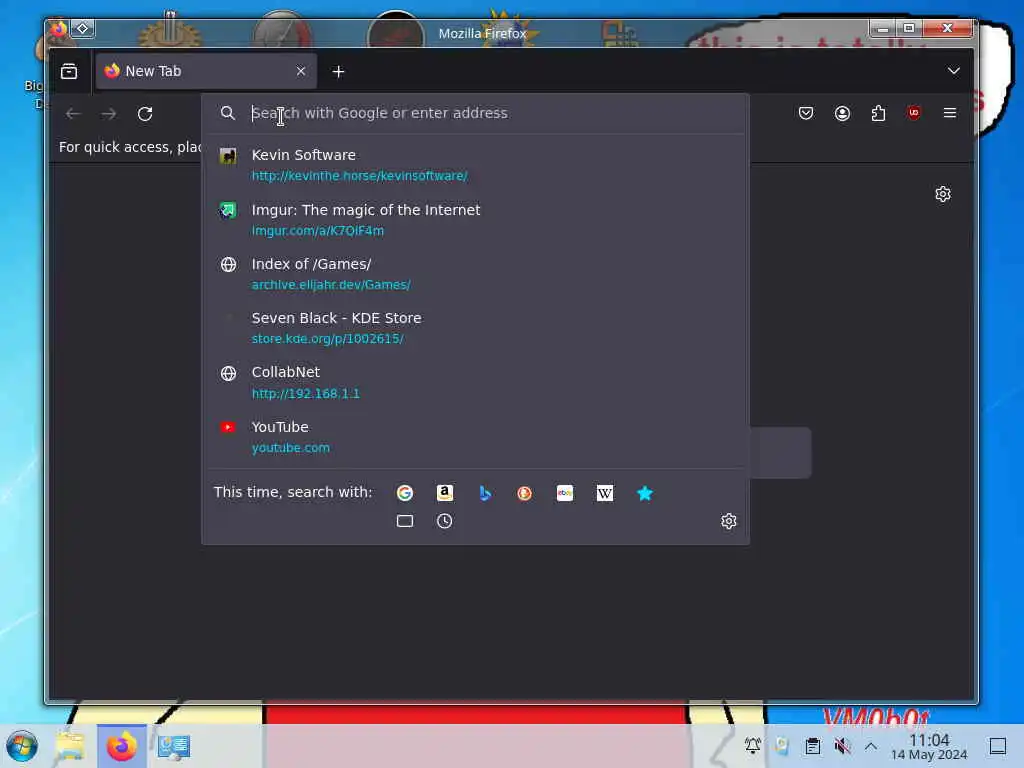Open the Extensions puzzle icon

(x=878, y=114)
